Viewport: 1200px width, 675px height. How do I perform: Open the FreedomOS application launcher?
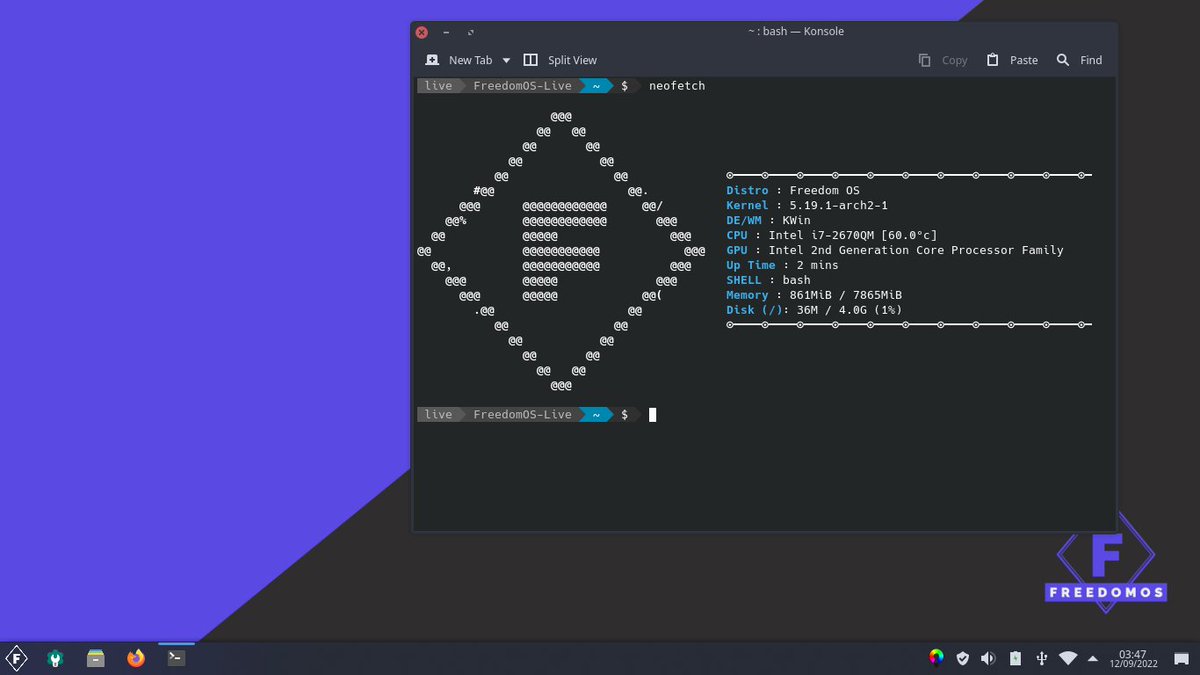(16, 657)
